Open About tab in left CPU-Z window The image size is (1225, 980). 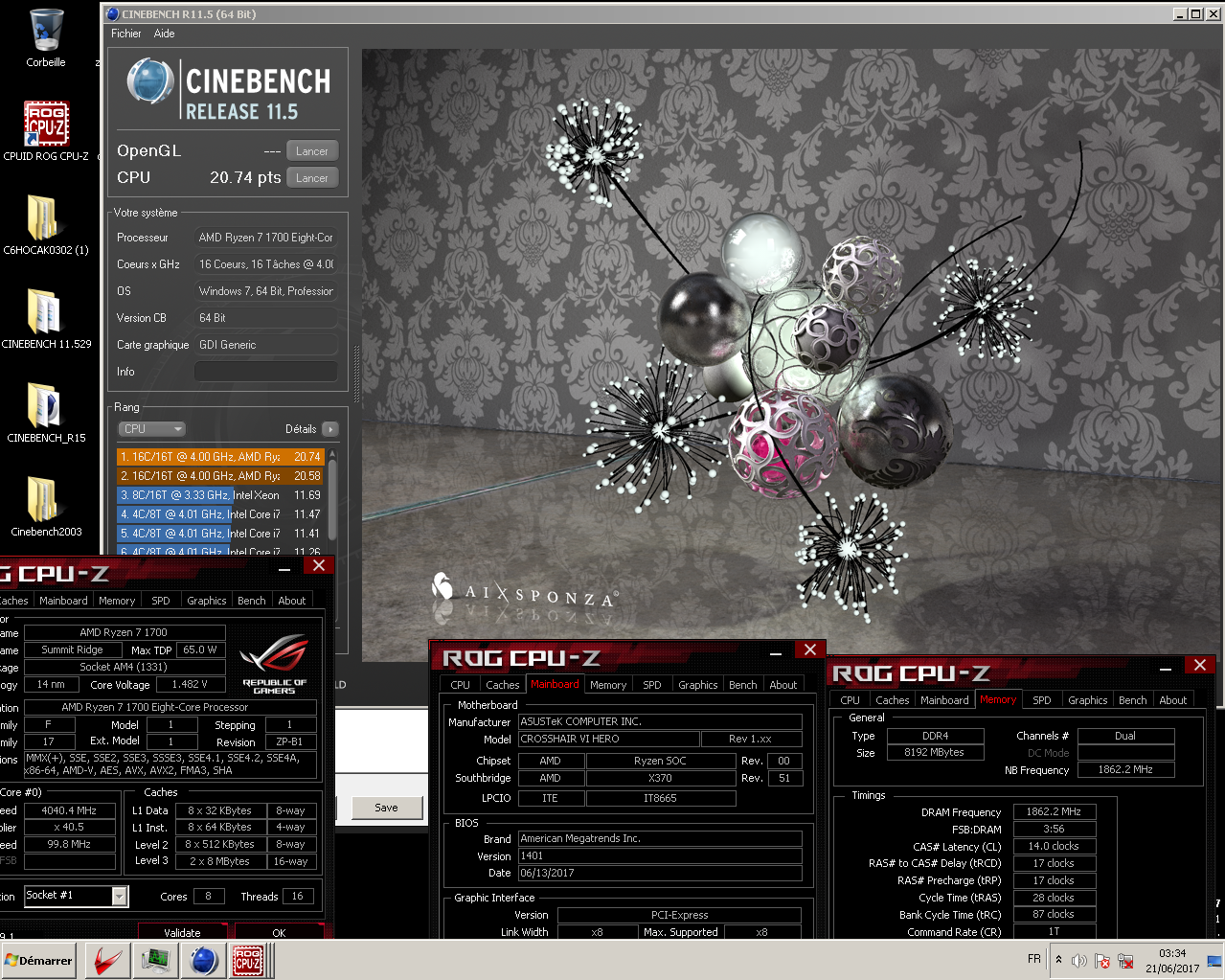coord(292,601)
